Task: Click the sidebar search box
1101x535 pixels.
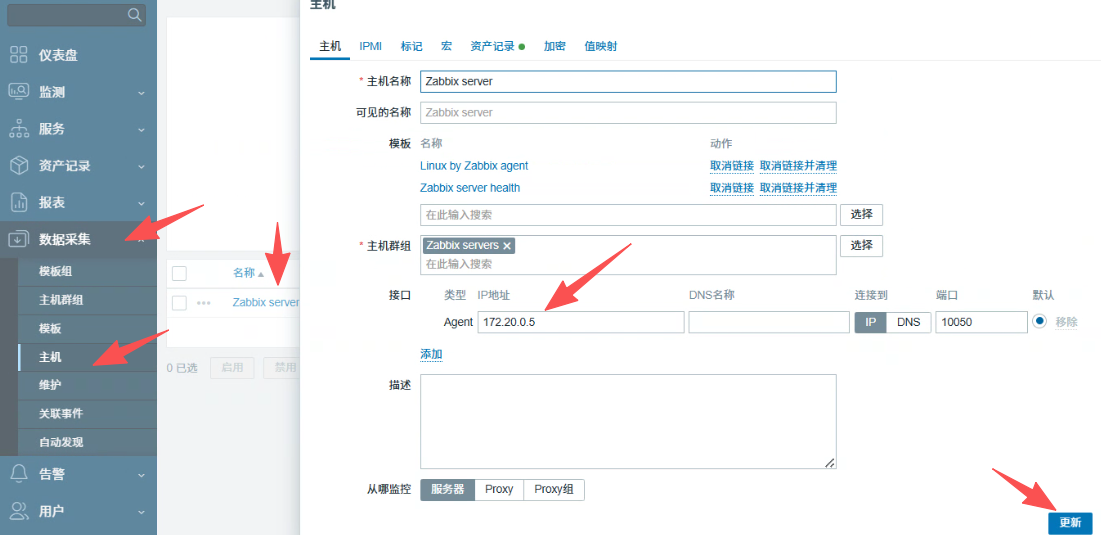Action: 77,15
